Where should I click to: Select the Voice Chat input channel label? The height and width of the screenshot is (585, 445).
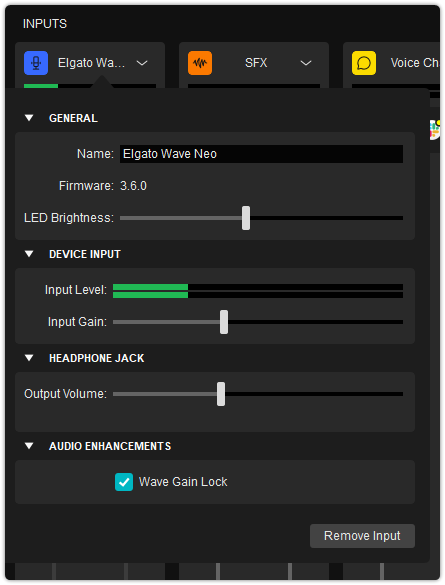point(415,63)
